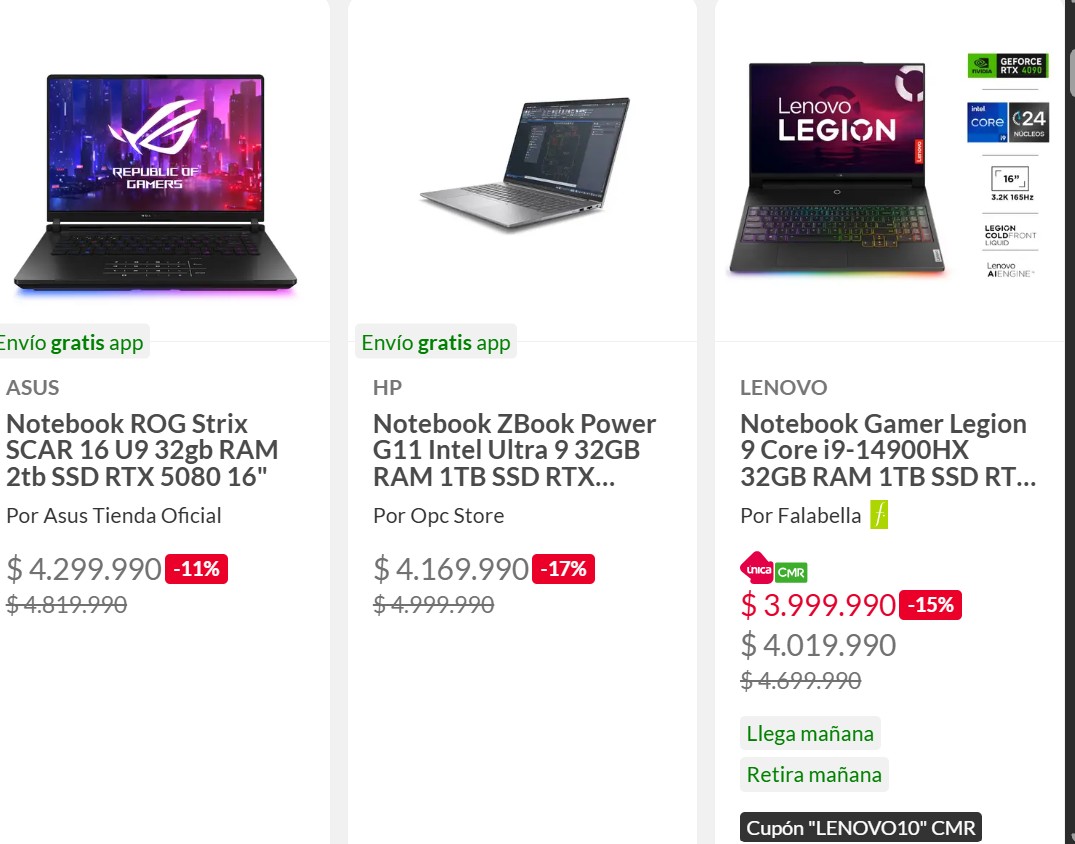Click the Envío gratis app tag on HP
This screenshot has height=844, width=1075.
click(436, 343)
